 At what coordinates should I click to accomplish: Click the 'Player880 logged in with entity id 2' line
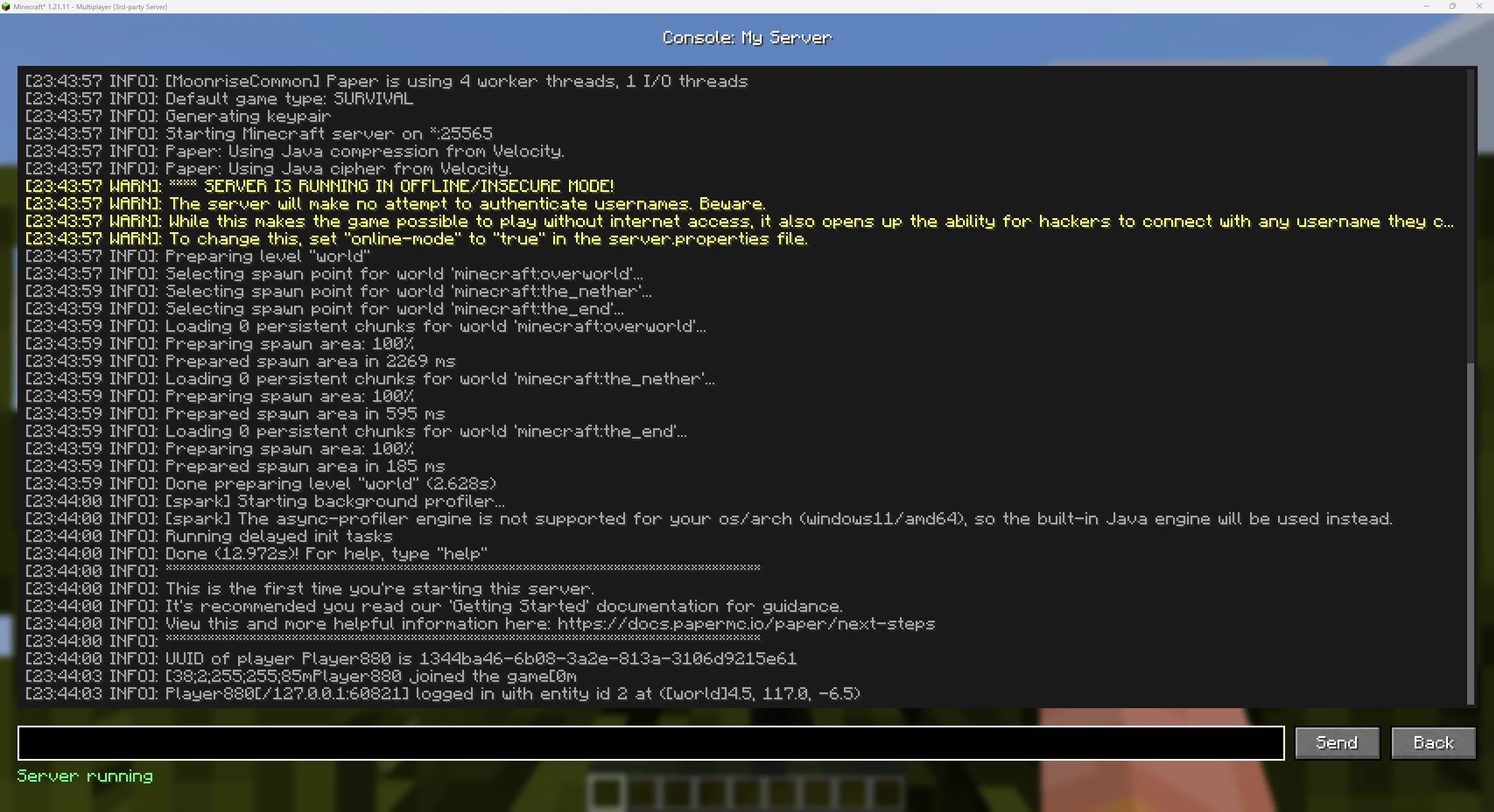(x=443, y=694)
